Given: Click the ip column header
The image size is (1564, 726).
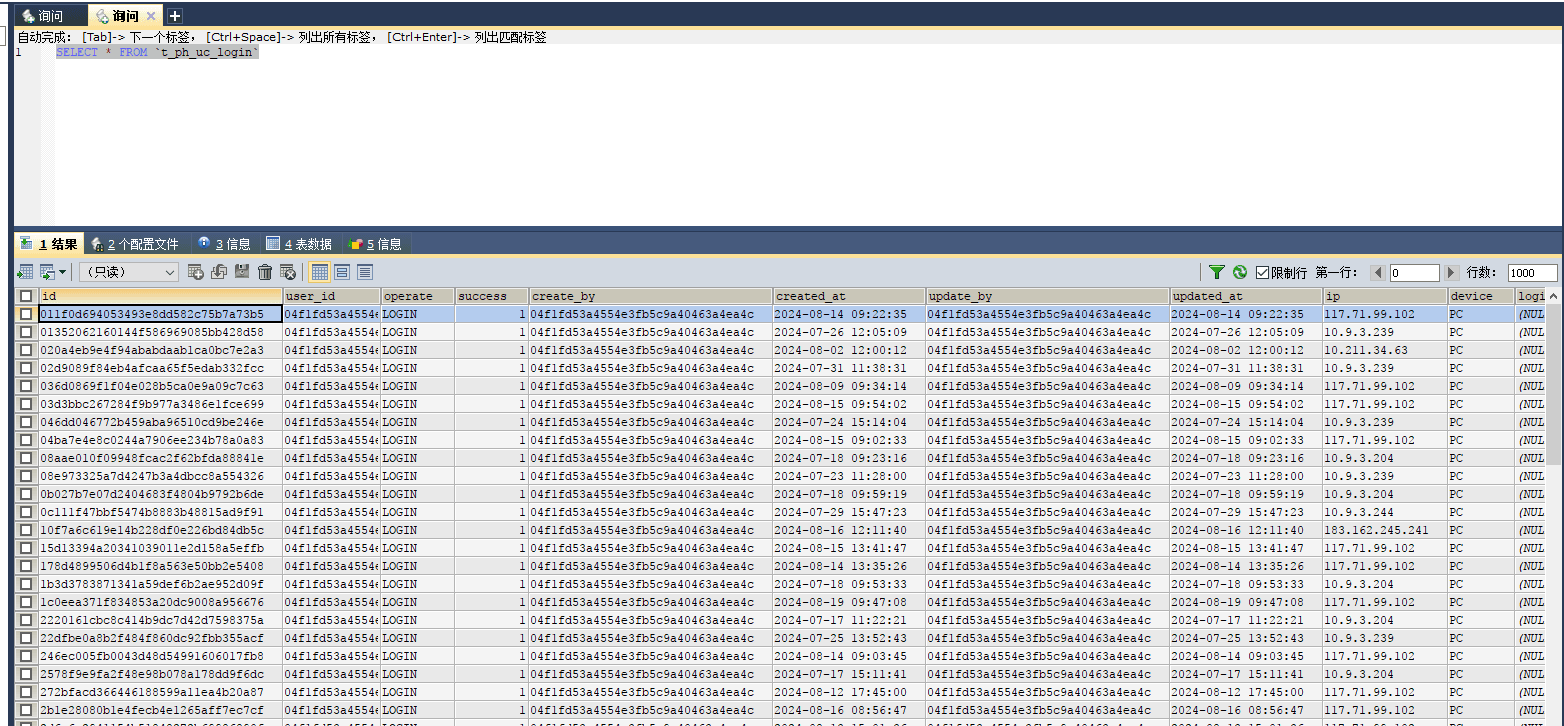Looking at the screenshot, I should (1385, 296).
